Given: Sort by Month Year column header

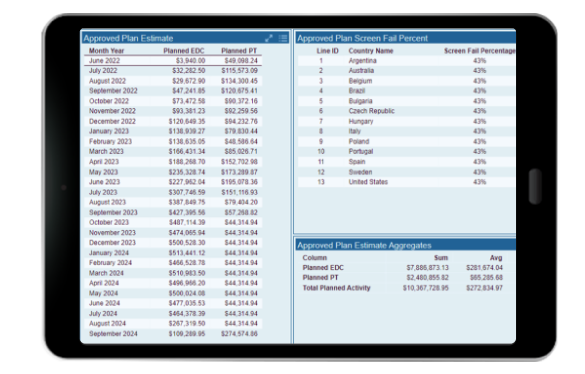Looking at the screenshot, I should tap(106, 51).
